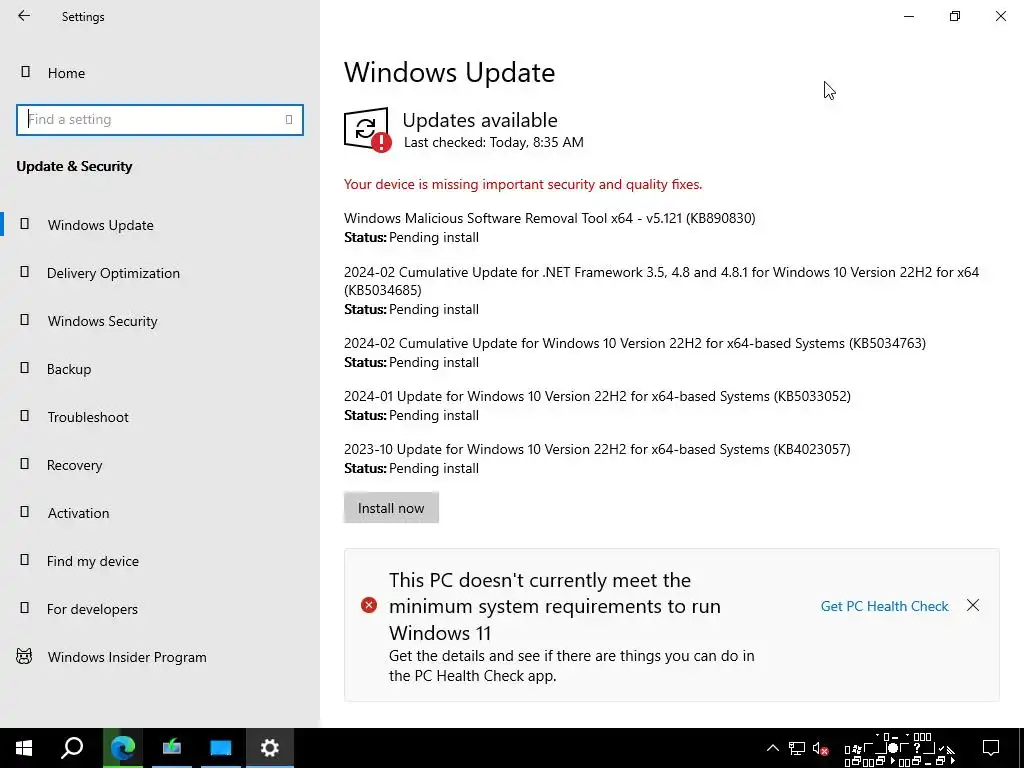Open network status tray icon
This screenshot has width=1024, height=768.
pyautogui.click(x=797, y=748)
